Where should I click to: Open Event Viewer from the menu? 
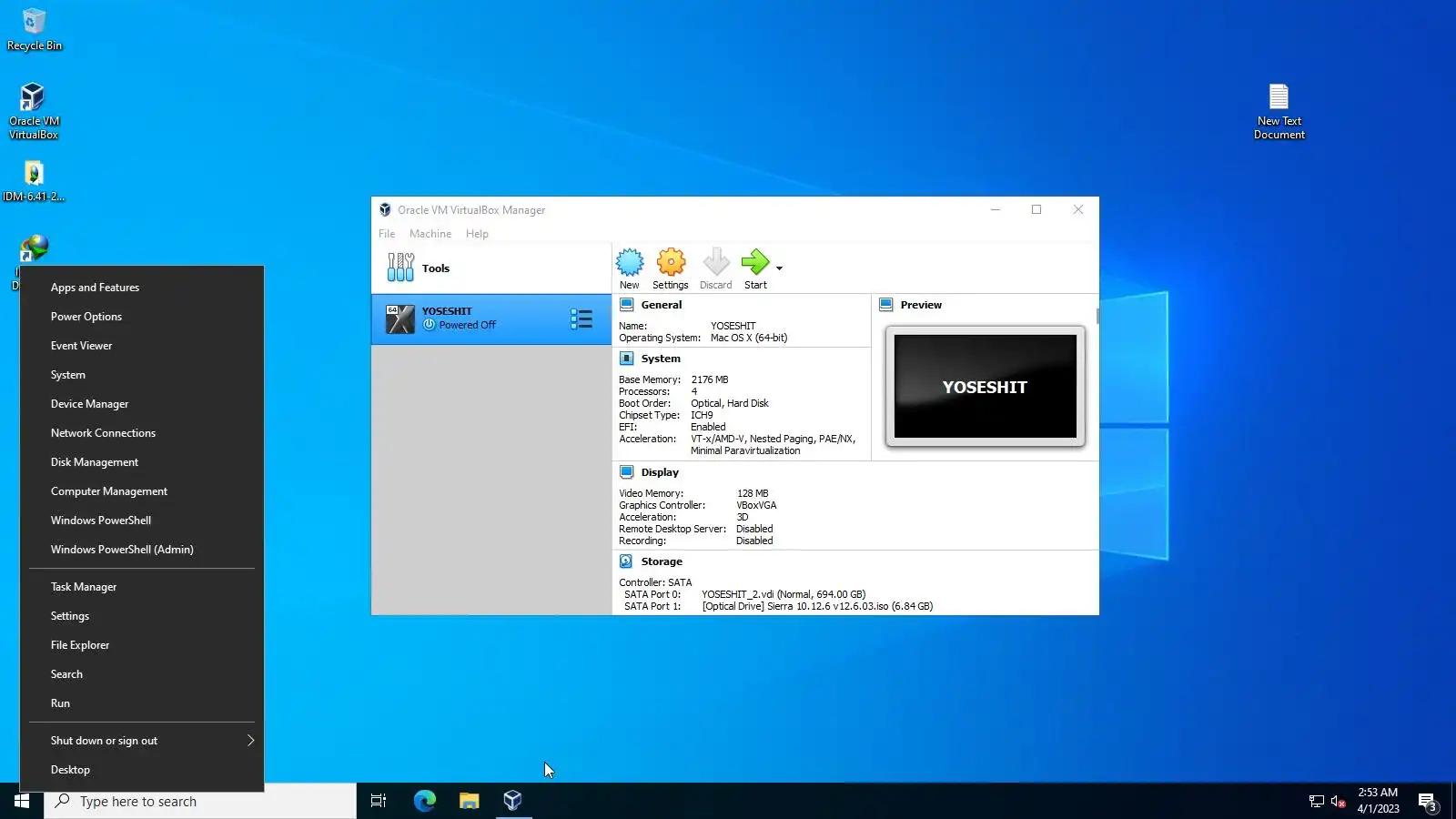point(142,346)
